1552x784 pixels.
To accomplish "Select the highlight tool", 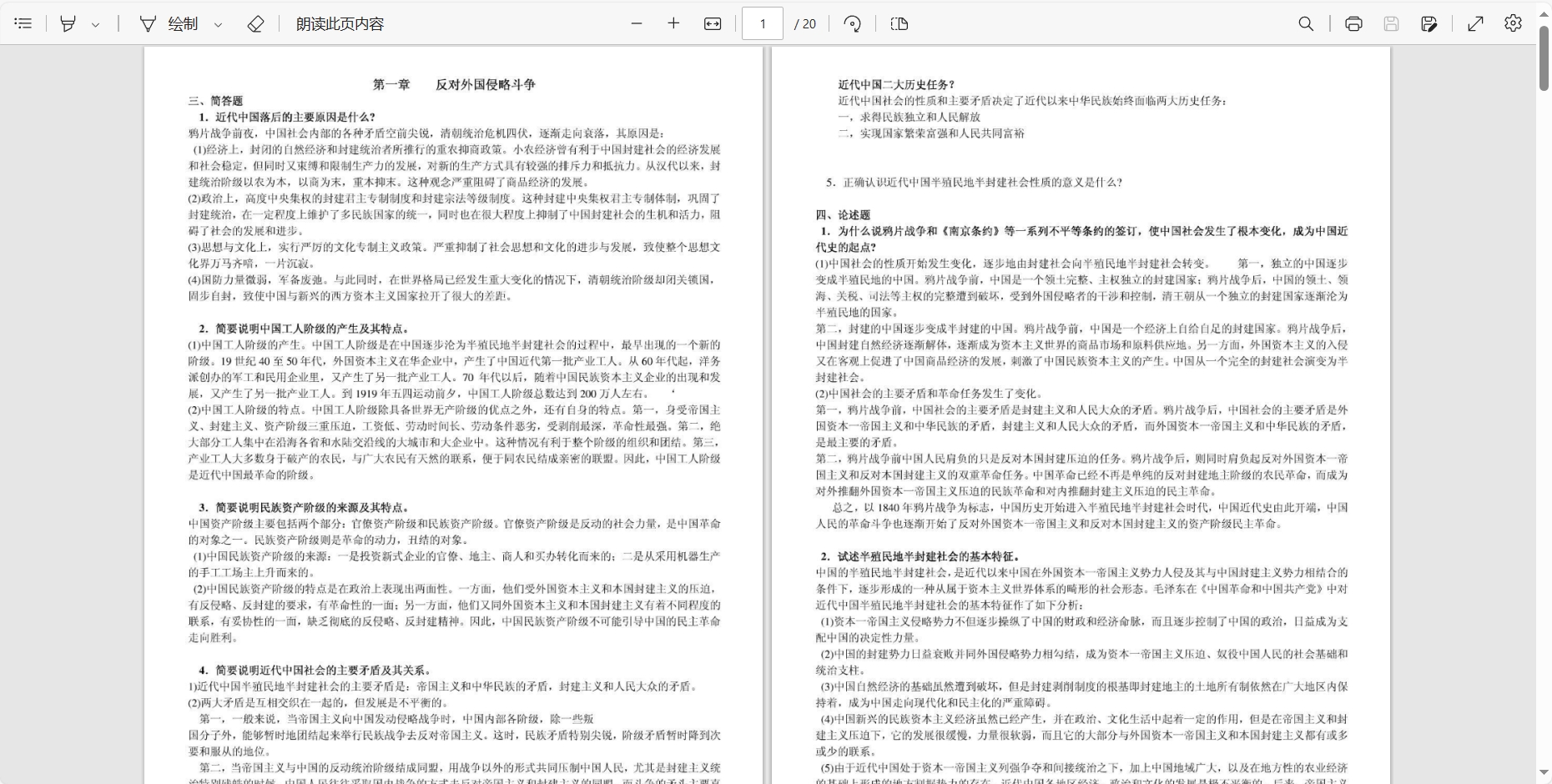I will tap(68, 23).
